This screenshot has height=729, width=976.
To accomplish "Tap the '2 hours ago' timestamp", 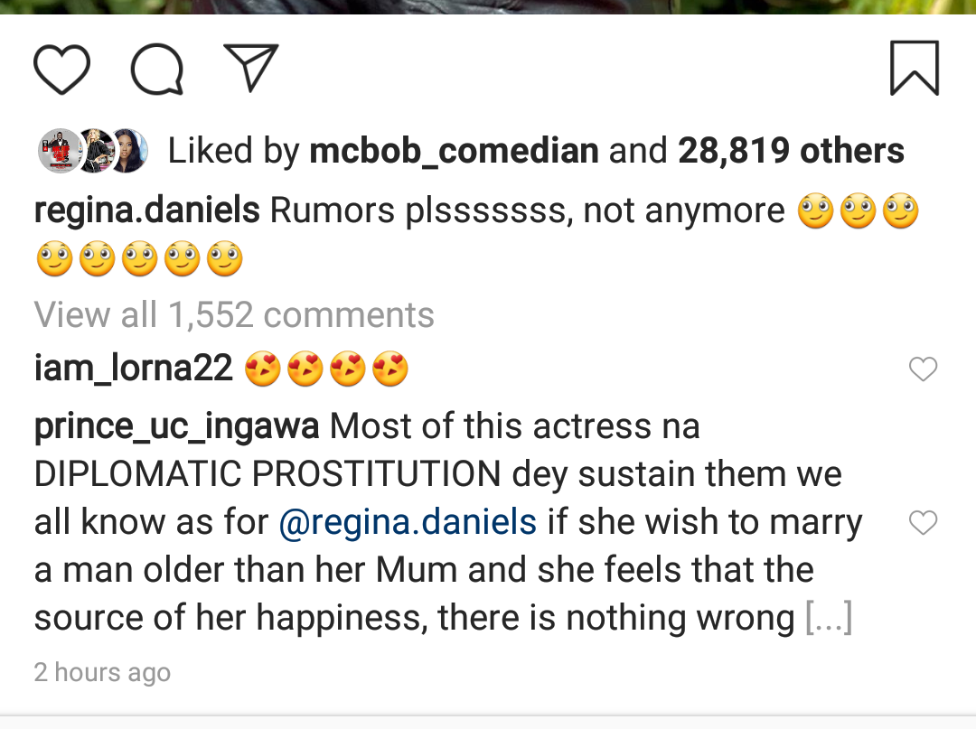I will [x=102, y=673].
